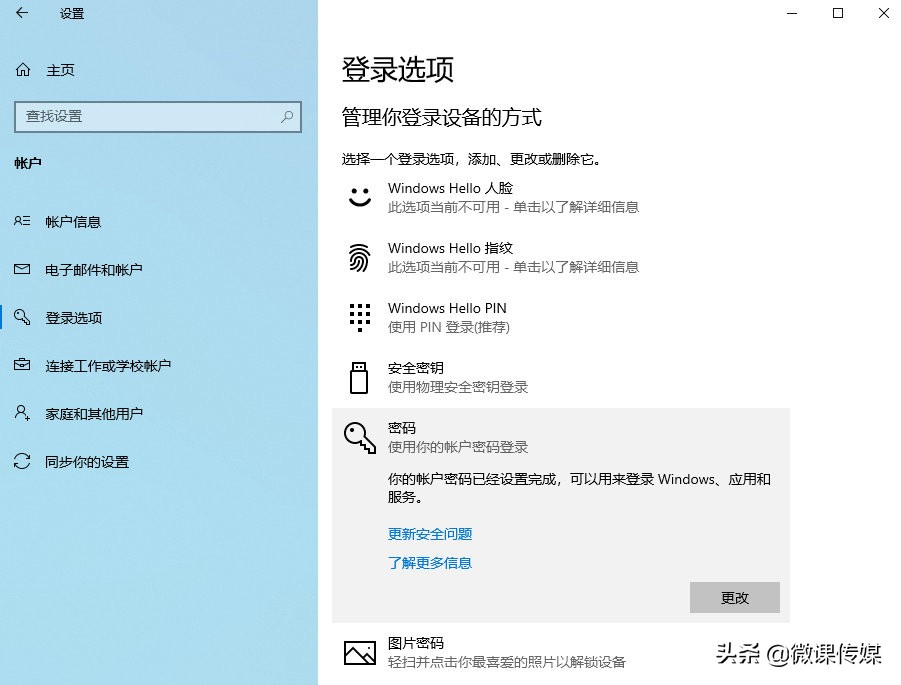Click the back arrow in the title bar
This screenshot has height=685, width=901.
coord(22,14)
